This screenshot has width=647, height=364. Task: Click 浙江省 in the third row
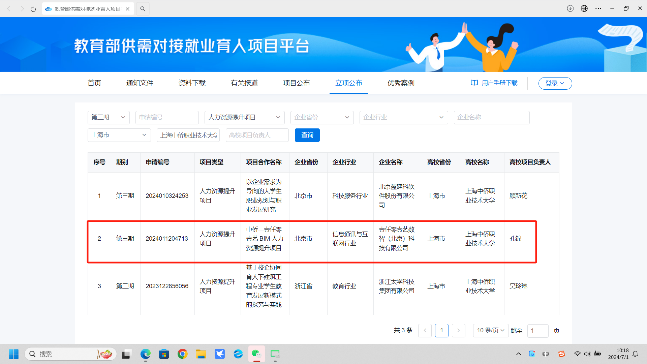tap(303, 286)
